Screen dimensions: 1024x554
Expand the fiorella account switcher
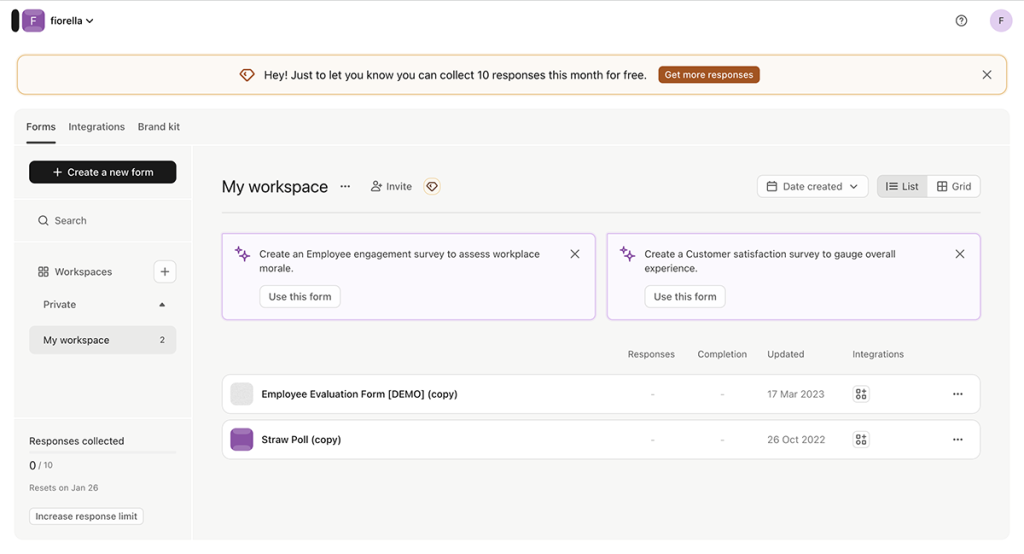[x=71, y=21]
